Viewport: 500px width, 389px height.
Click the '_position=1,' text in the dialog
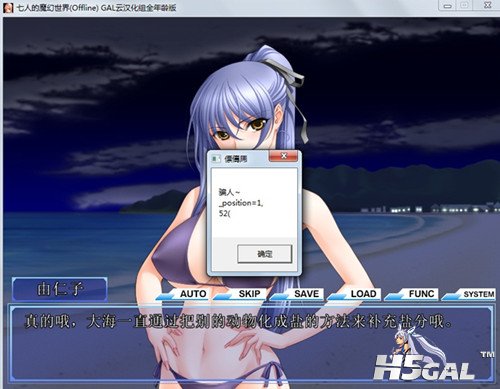[241, 203]
